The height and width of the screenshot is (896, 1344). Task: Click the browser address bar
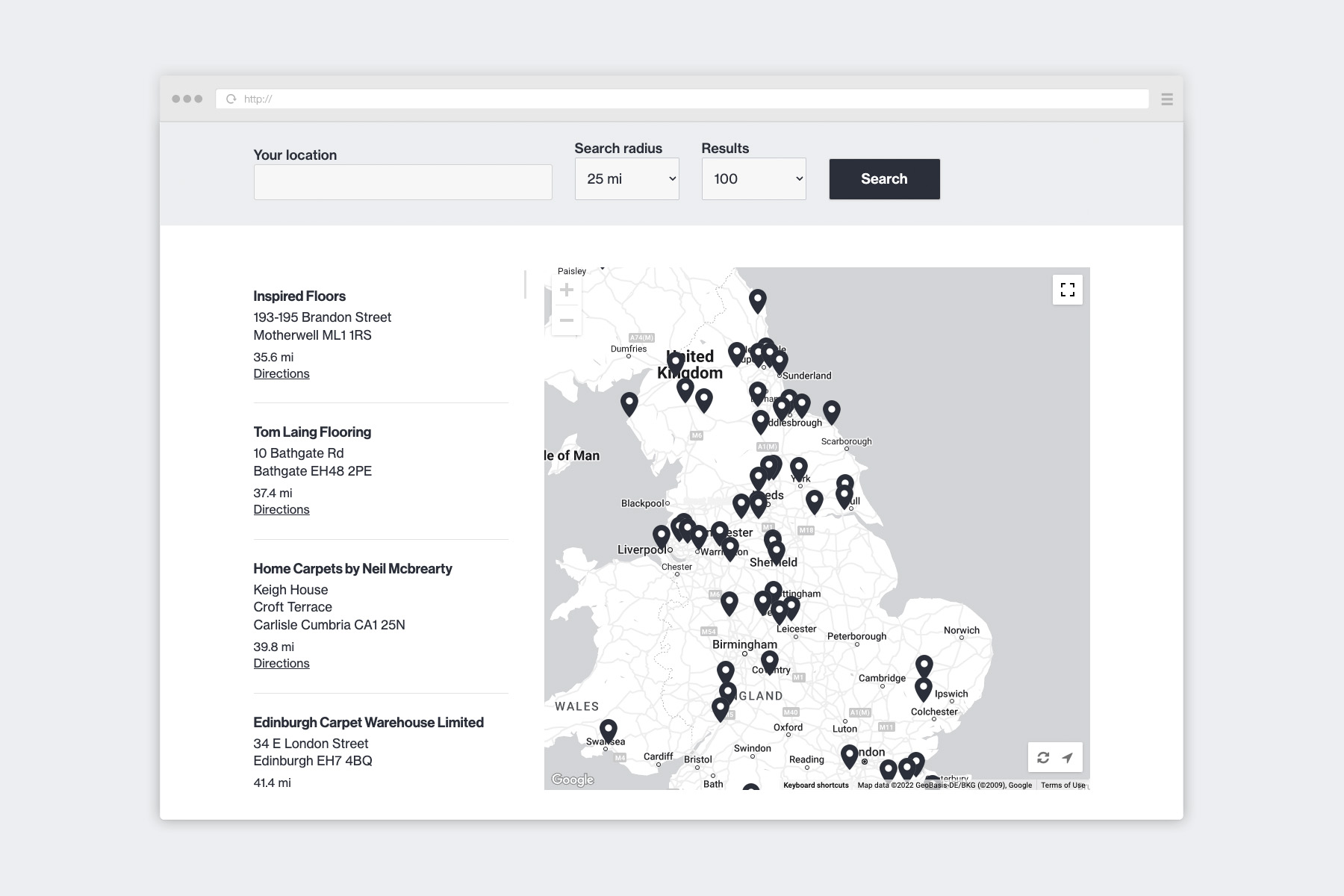682,99
